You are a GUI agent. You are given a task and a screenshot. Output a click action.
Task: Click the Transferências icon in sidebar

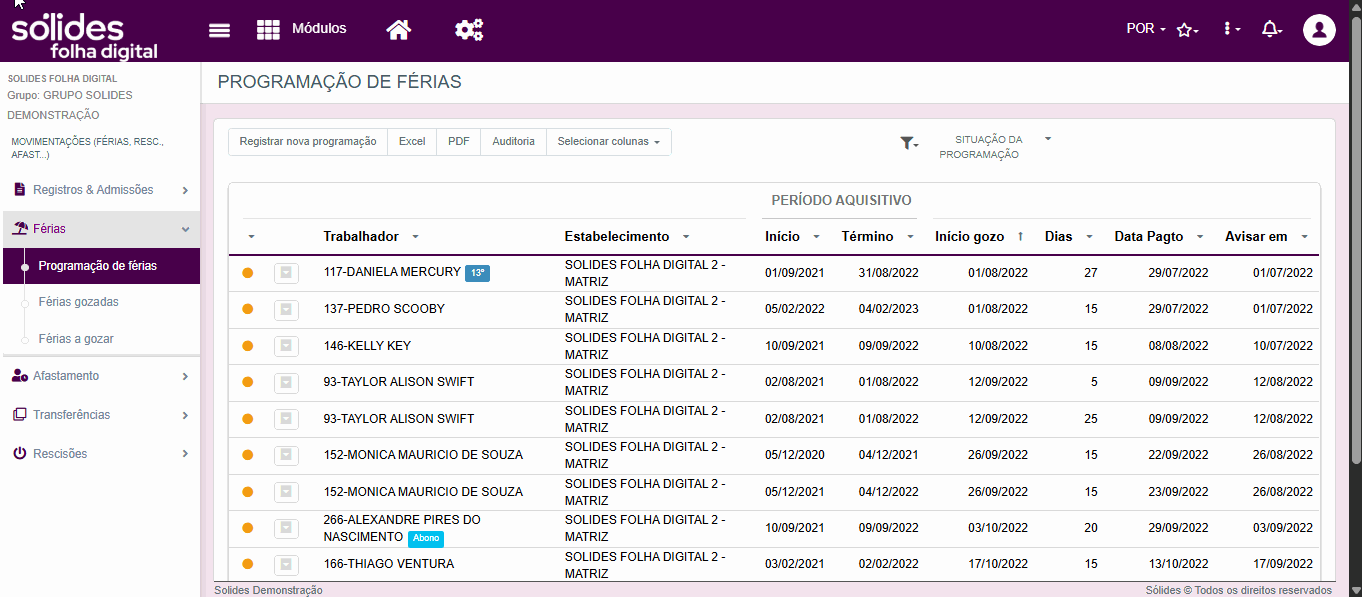(x=20, y=414)
